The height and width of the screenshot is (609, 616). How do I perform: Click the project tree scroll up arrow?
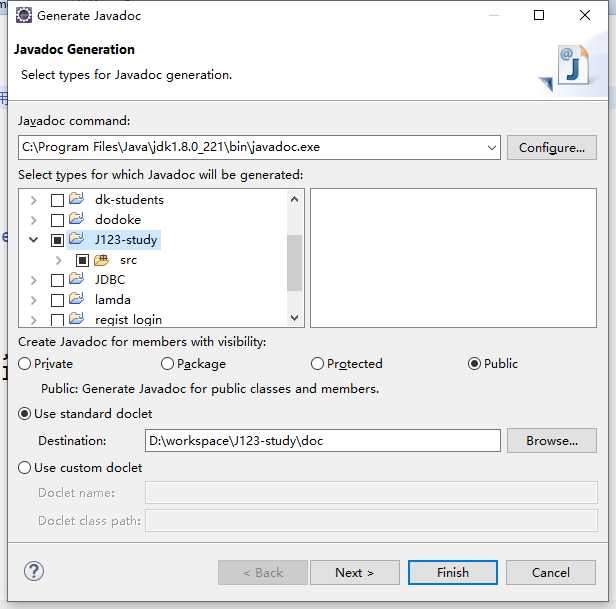(294, 200)
